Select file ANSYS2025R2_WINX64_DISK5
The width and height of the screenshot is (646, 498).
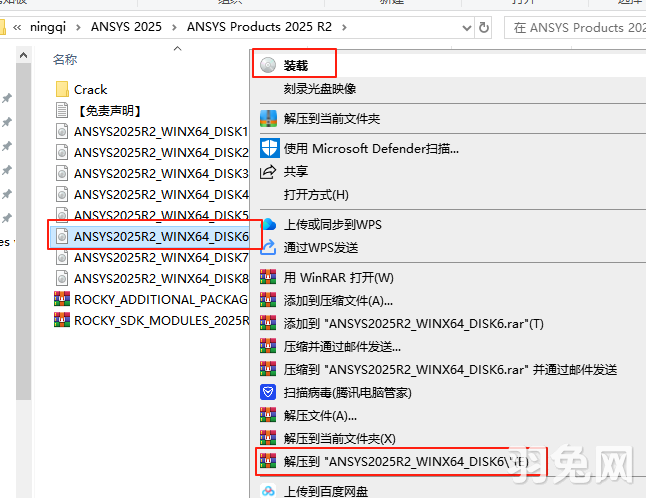pos(161,215)
